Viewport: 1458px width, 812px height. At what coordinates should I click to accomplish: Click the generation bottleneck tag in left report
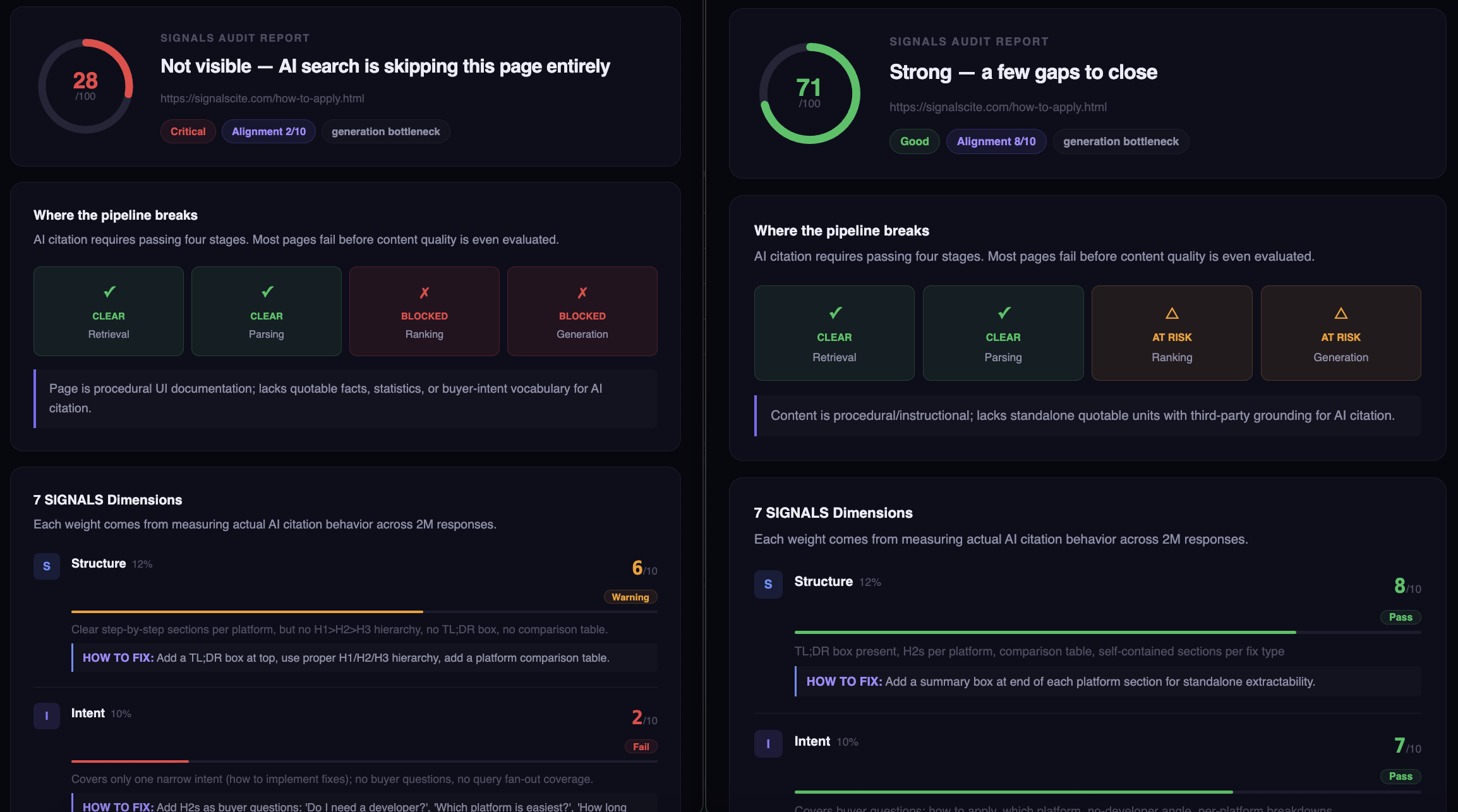click(385, 131)
